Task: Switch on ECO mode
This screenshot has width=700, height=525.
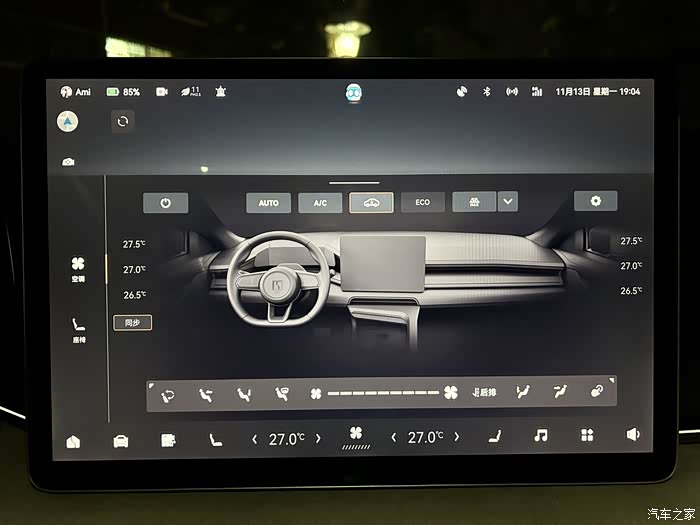Action: (x=422, y=202)
